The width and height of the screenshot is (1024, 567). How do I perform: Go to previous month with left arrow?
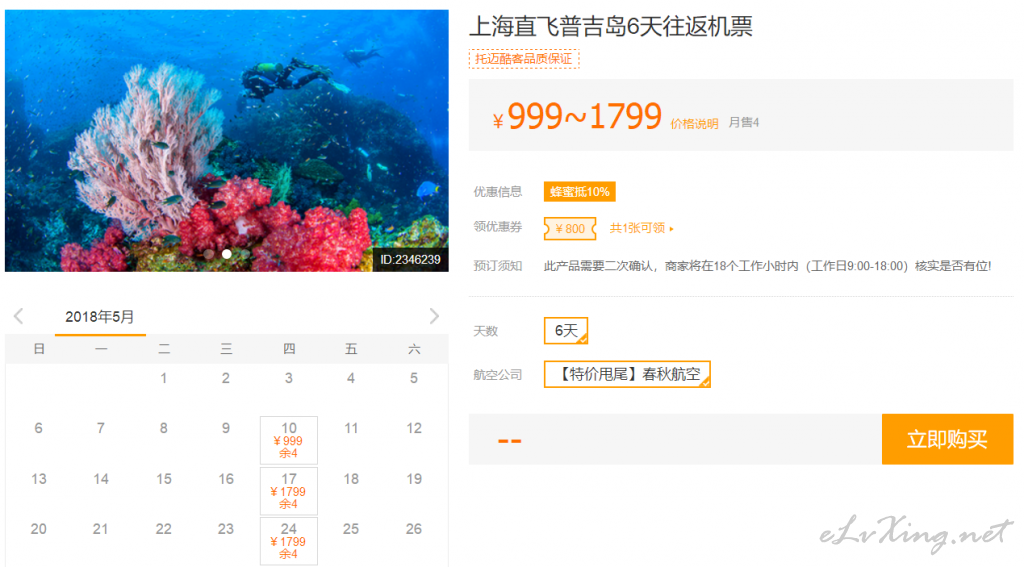(18, 316)
